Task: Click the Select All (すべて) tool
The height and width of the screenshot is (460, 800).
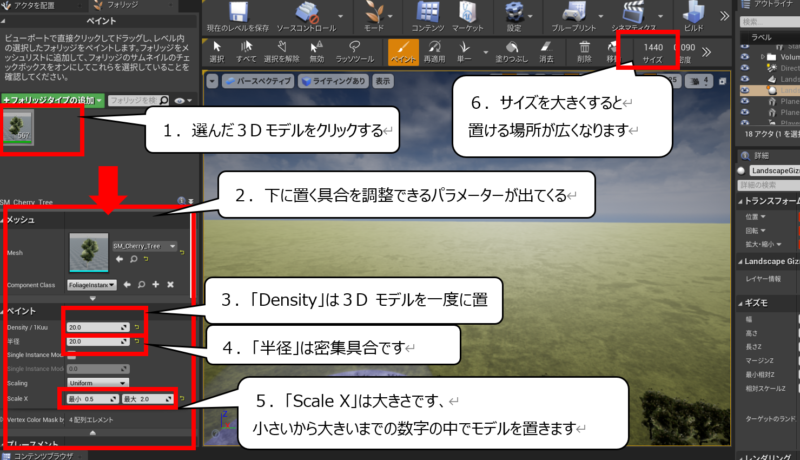Action: tap(246, 52)
